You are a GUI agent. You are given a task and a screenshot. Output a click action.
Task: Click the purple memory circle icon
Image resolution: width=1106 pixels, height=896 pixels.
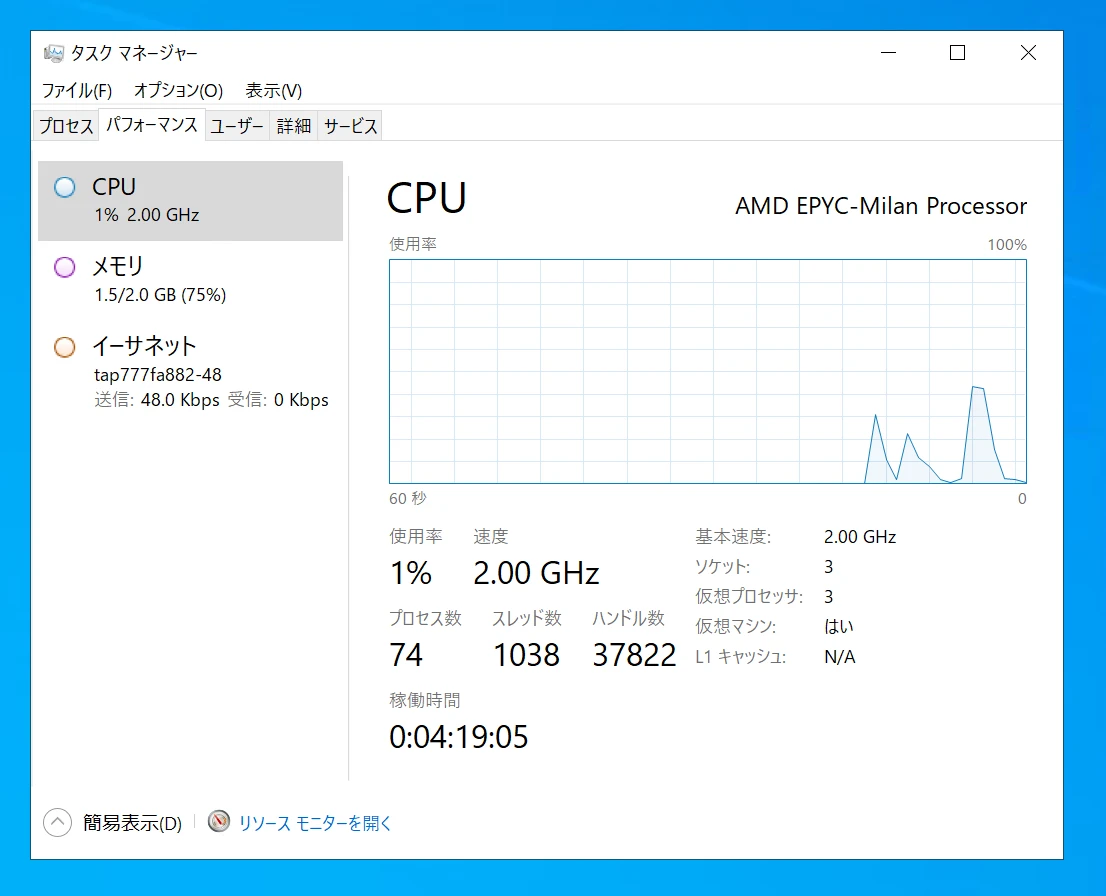click(x=65, y=267)
